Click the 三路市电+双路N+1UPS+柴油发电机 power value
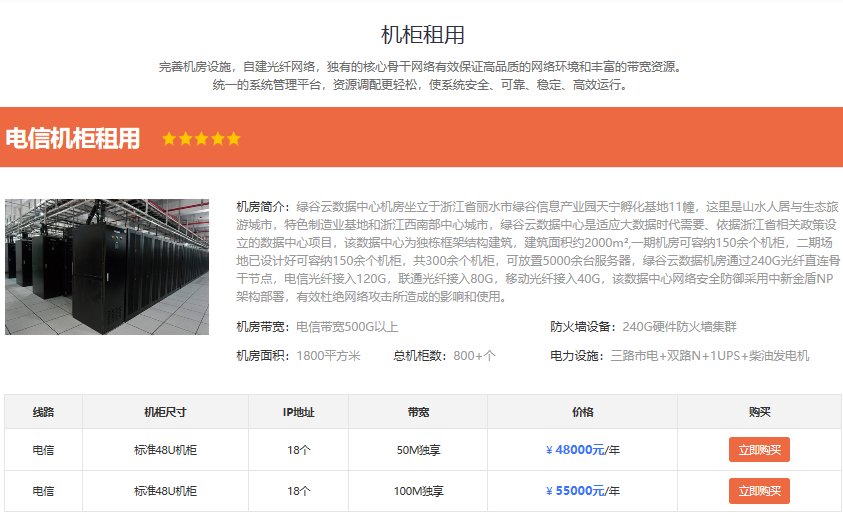Screen dimensions: 843x514 pyautogui.click(x=710, y=355)
